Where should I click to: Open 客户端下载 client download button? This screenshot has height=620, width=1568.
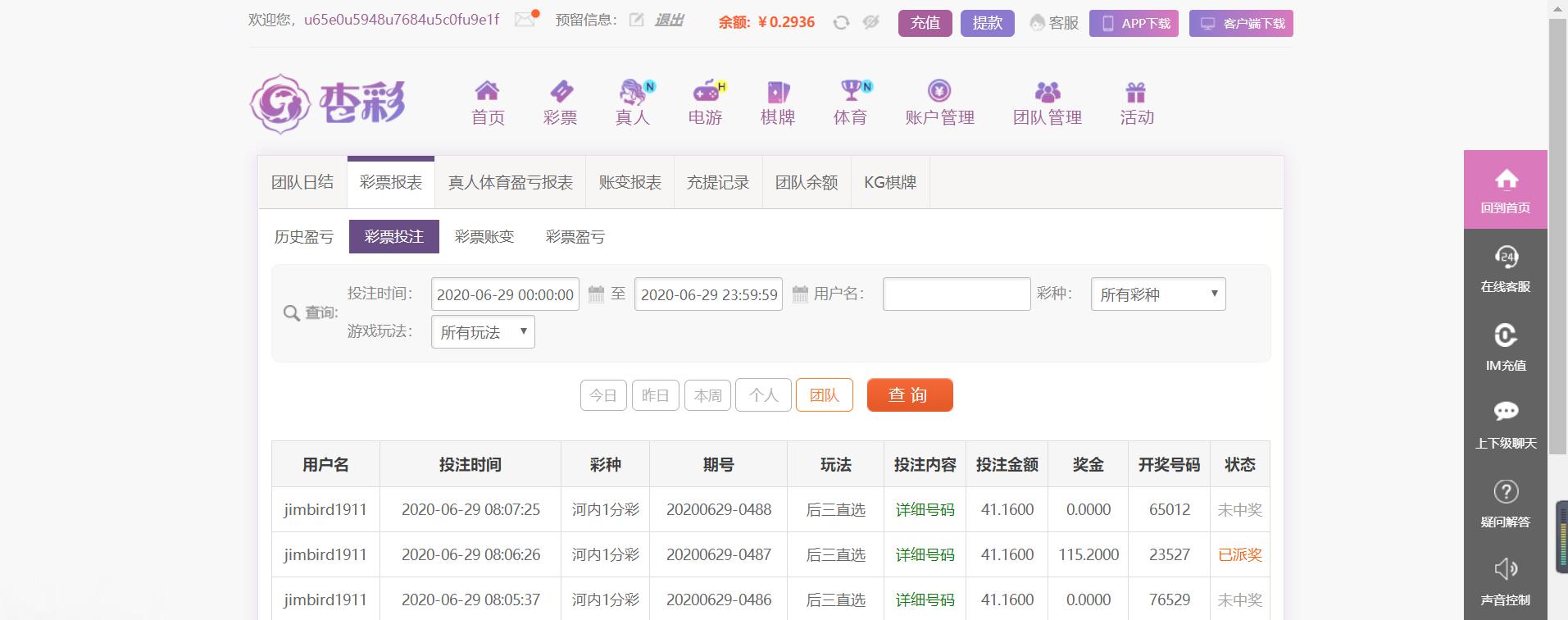coord(1241,23)
